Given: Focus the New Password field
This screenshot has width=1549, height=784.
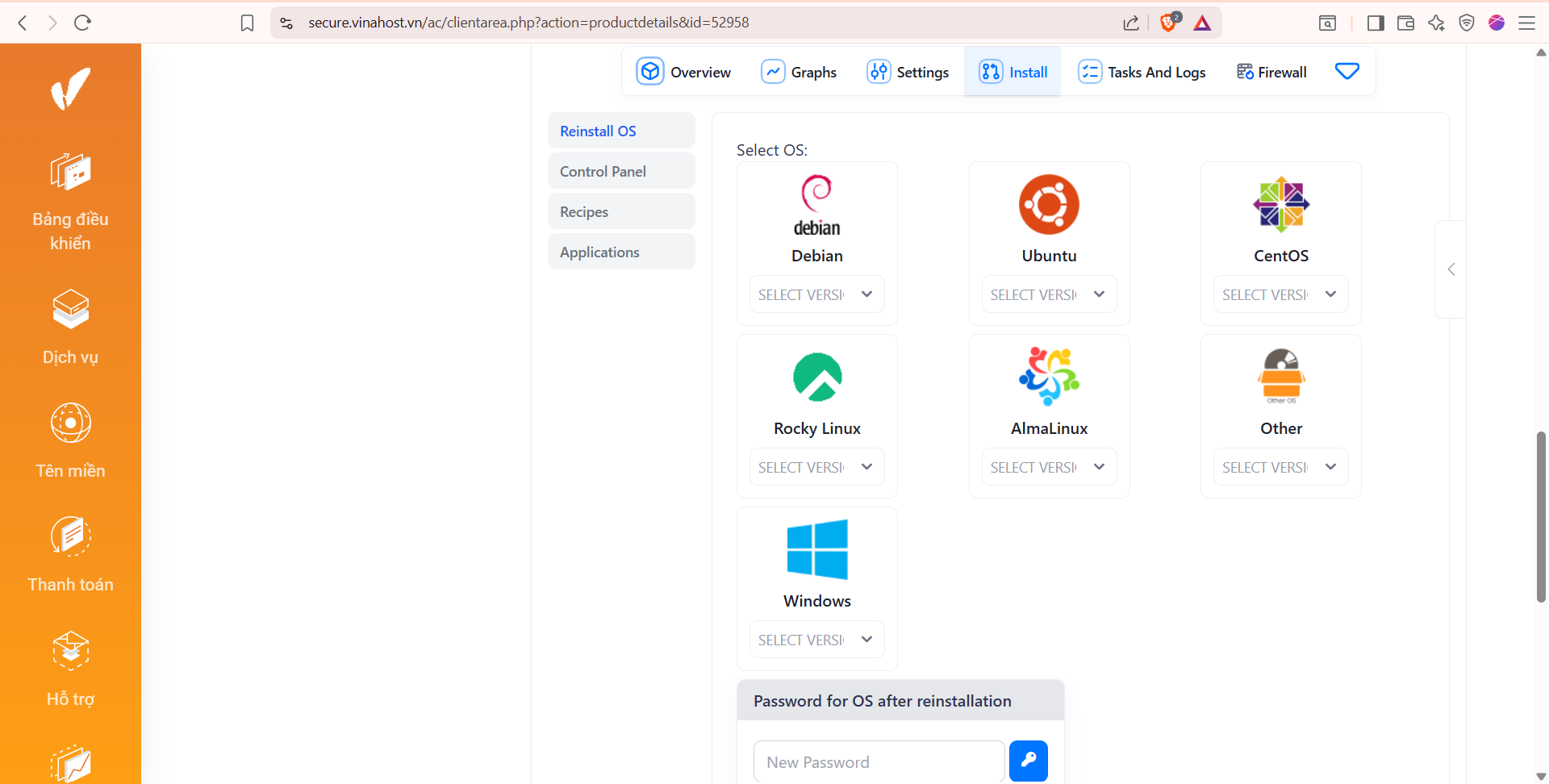Looking at the screenshot, I should 879,761.
